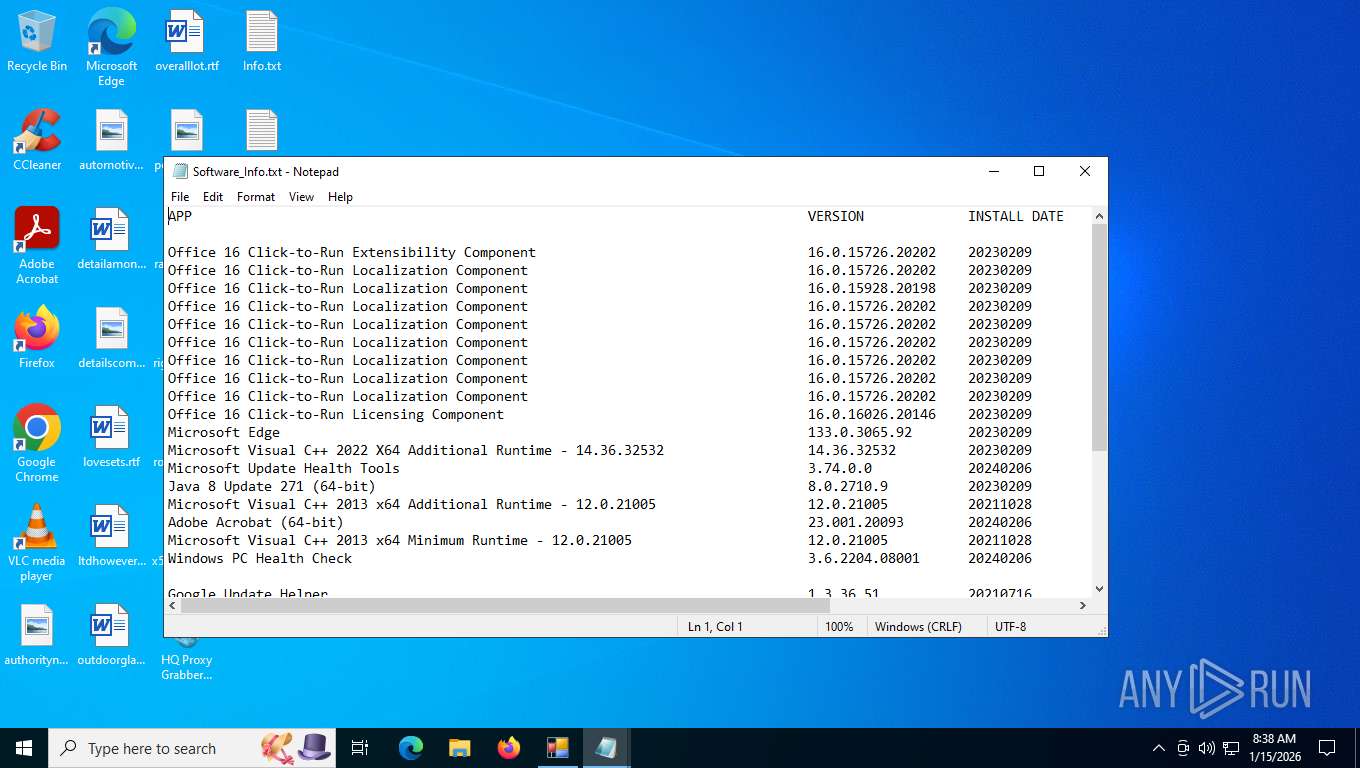The image size is (1360, 768).
Task: Click version number 16.0.15928.20198
Action: pos(872,288)
